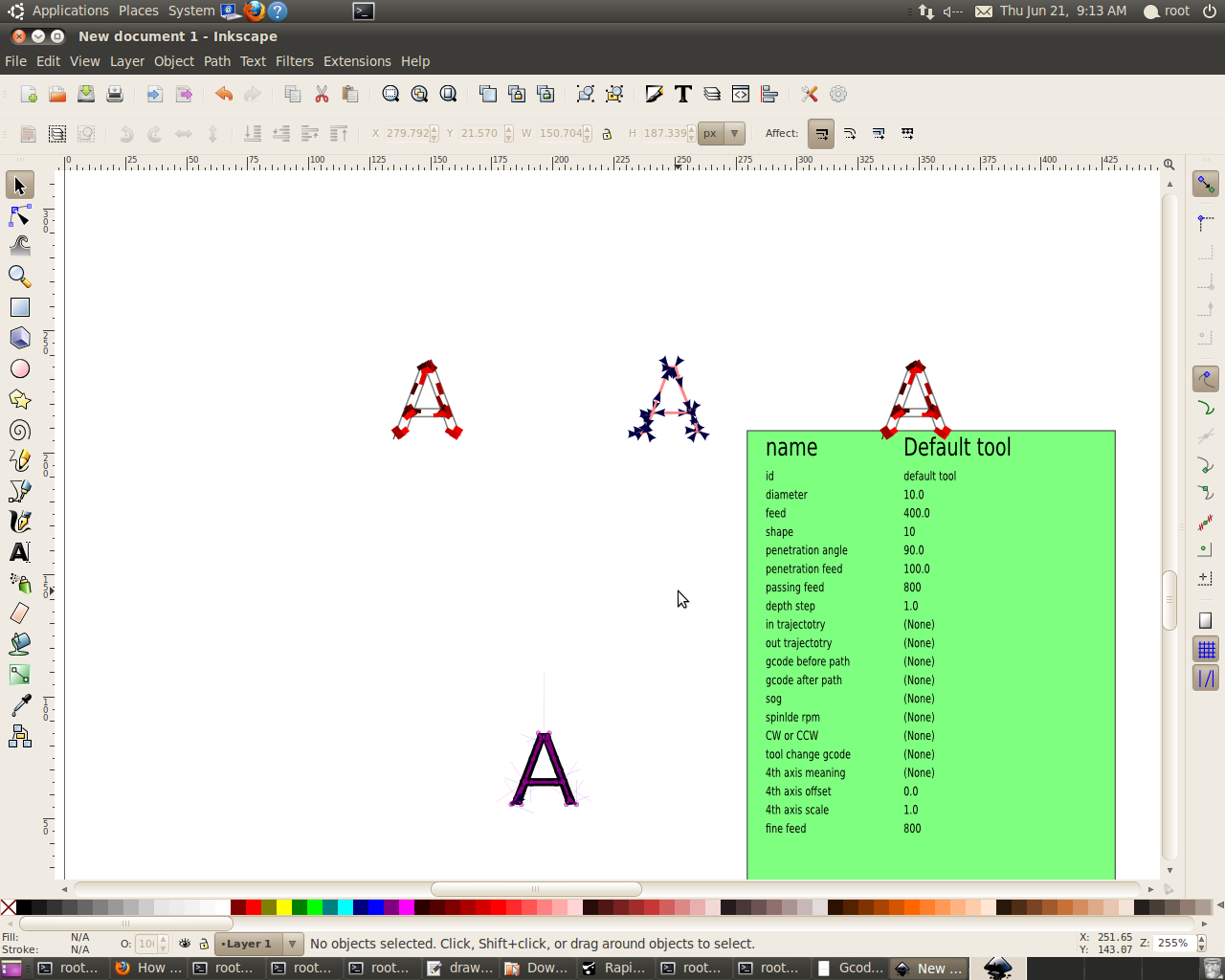Open the Filters menu
Screen dimensions: 1225x980
[x=295, y=61]
